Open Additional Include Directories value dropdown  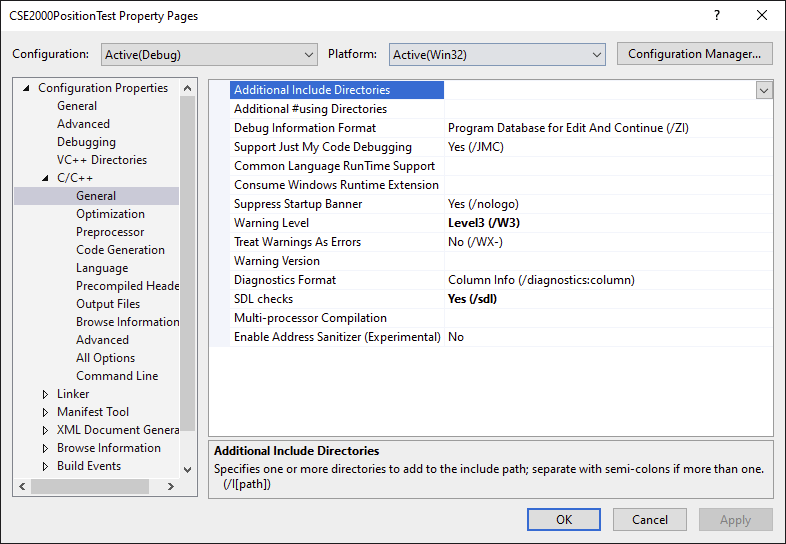[764, 90]
